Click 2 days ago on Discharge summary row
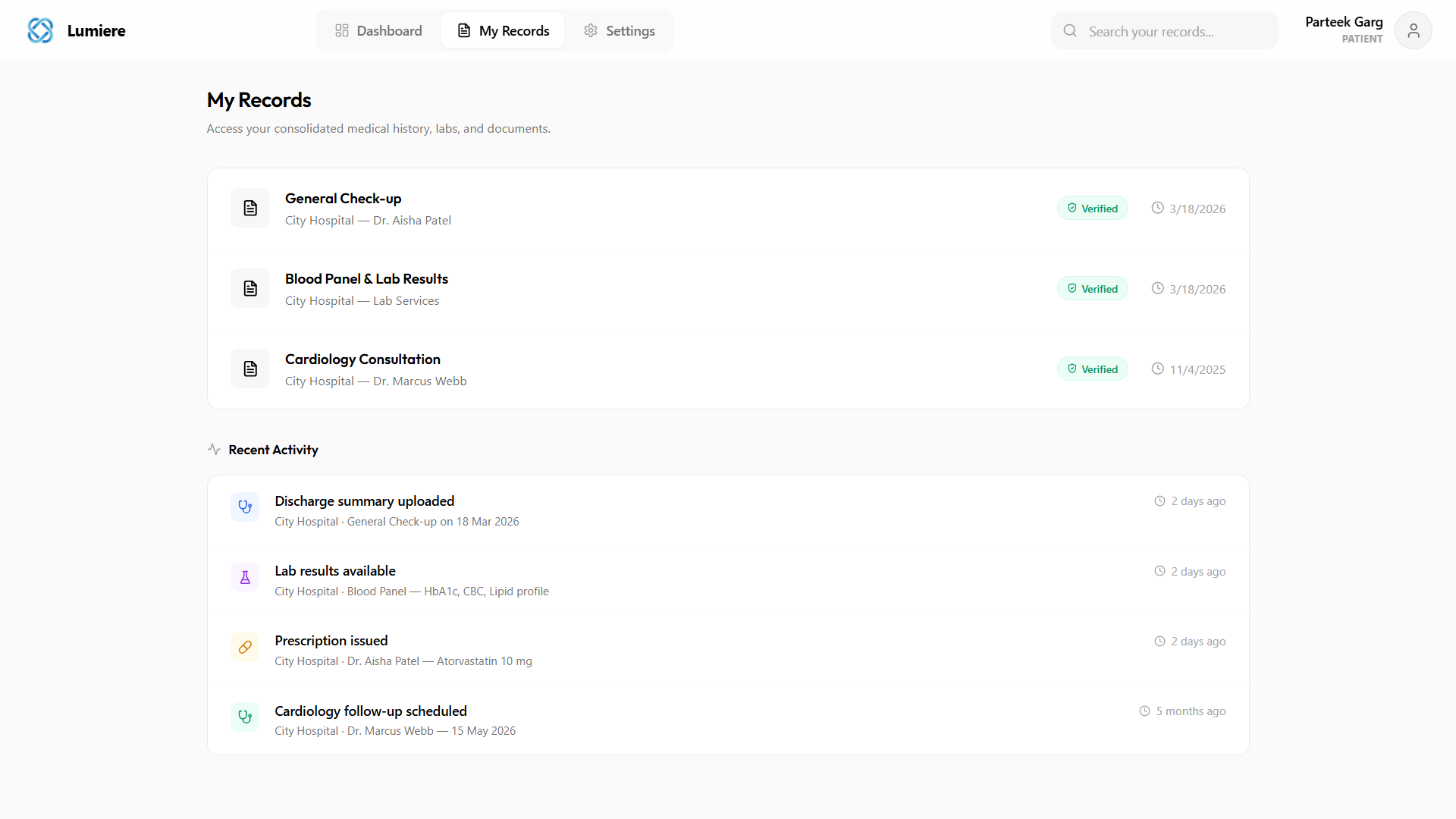Screen dimensions: 1456x819 [1198, 501]
